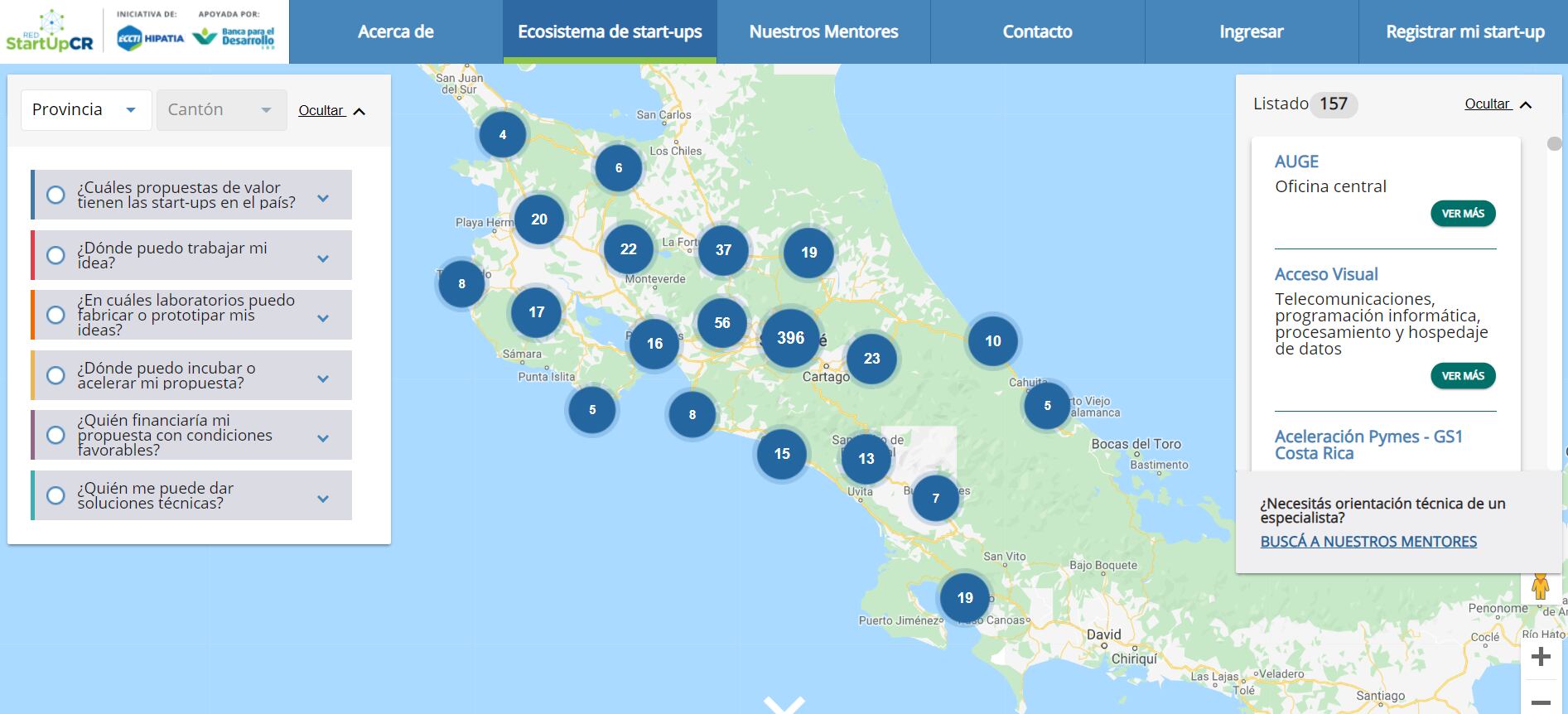
Task: Open the Nuestros Mentores menu item
Action: [823, 31]
